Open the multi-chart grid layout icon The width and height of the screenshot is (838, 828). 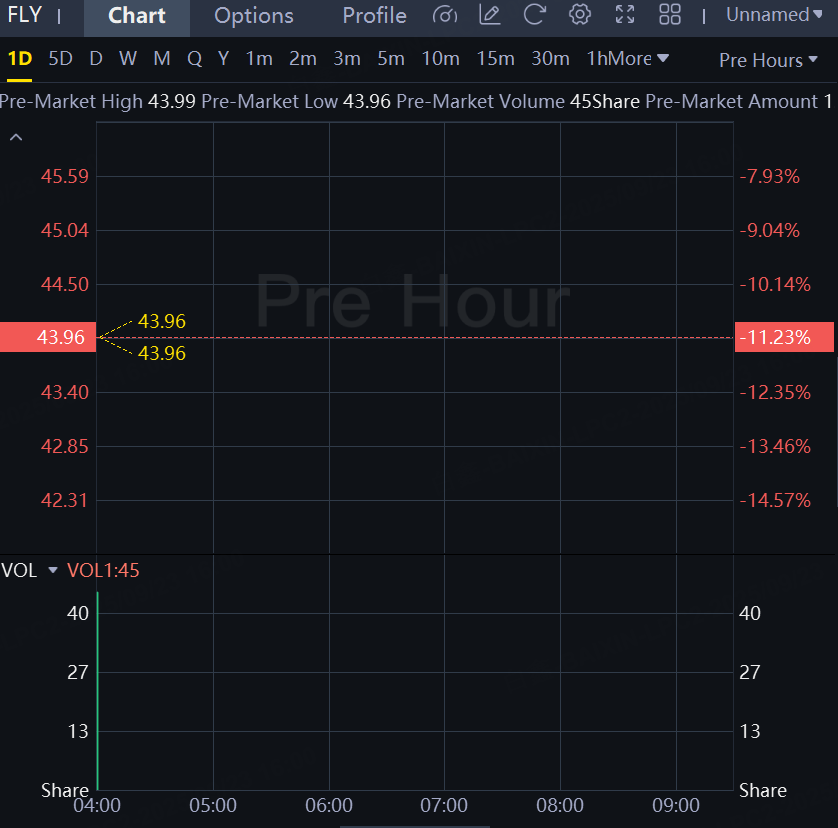pos(670,15)
